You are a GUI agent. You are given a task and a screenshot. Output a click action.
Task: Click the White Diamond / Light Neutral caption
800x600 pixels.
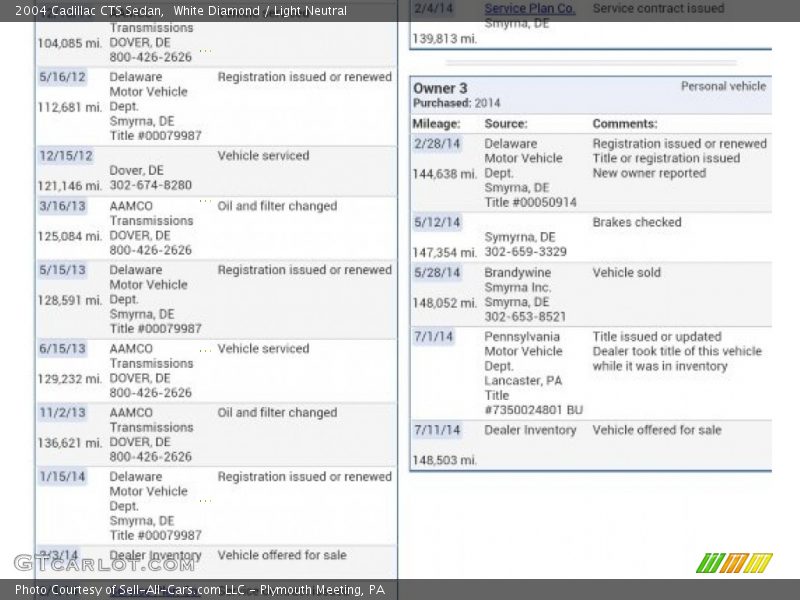[x=260, y=11]
